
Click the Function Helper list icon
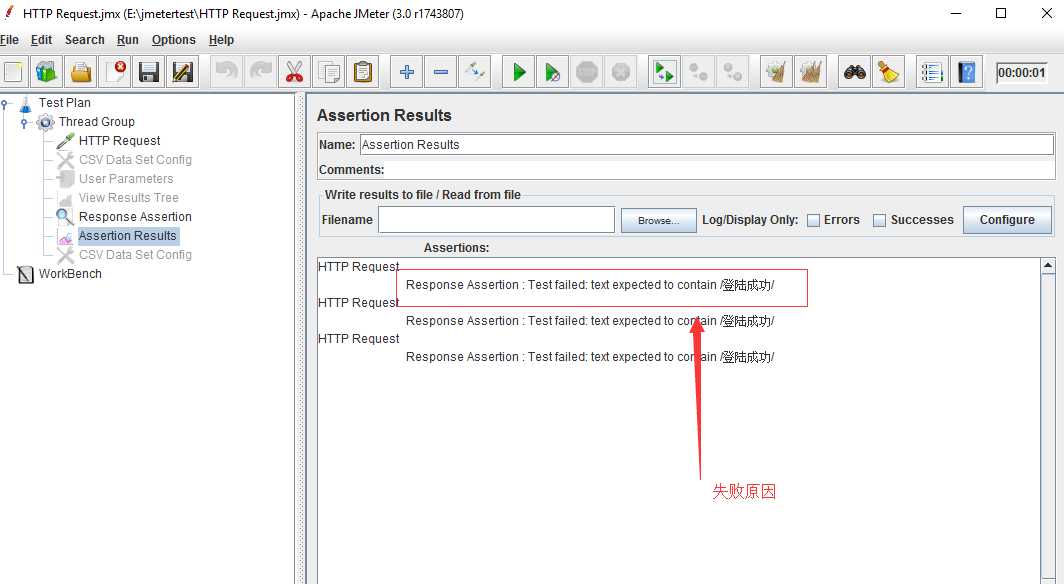pyautogui.click(x=932, y=71)
